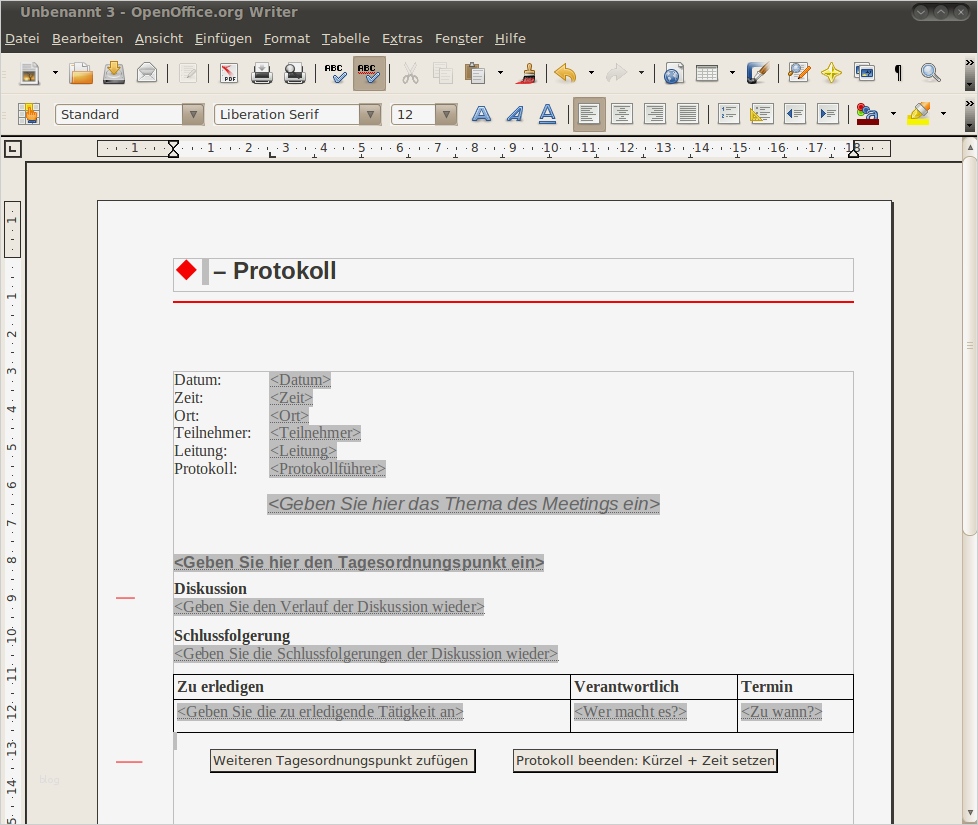Viewport: 978px width, 825px height.
Task: Open the Format menu
Action: click(x=287, y=38)
